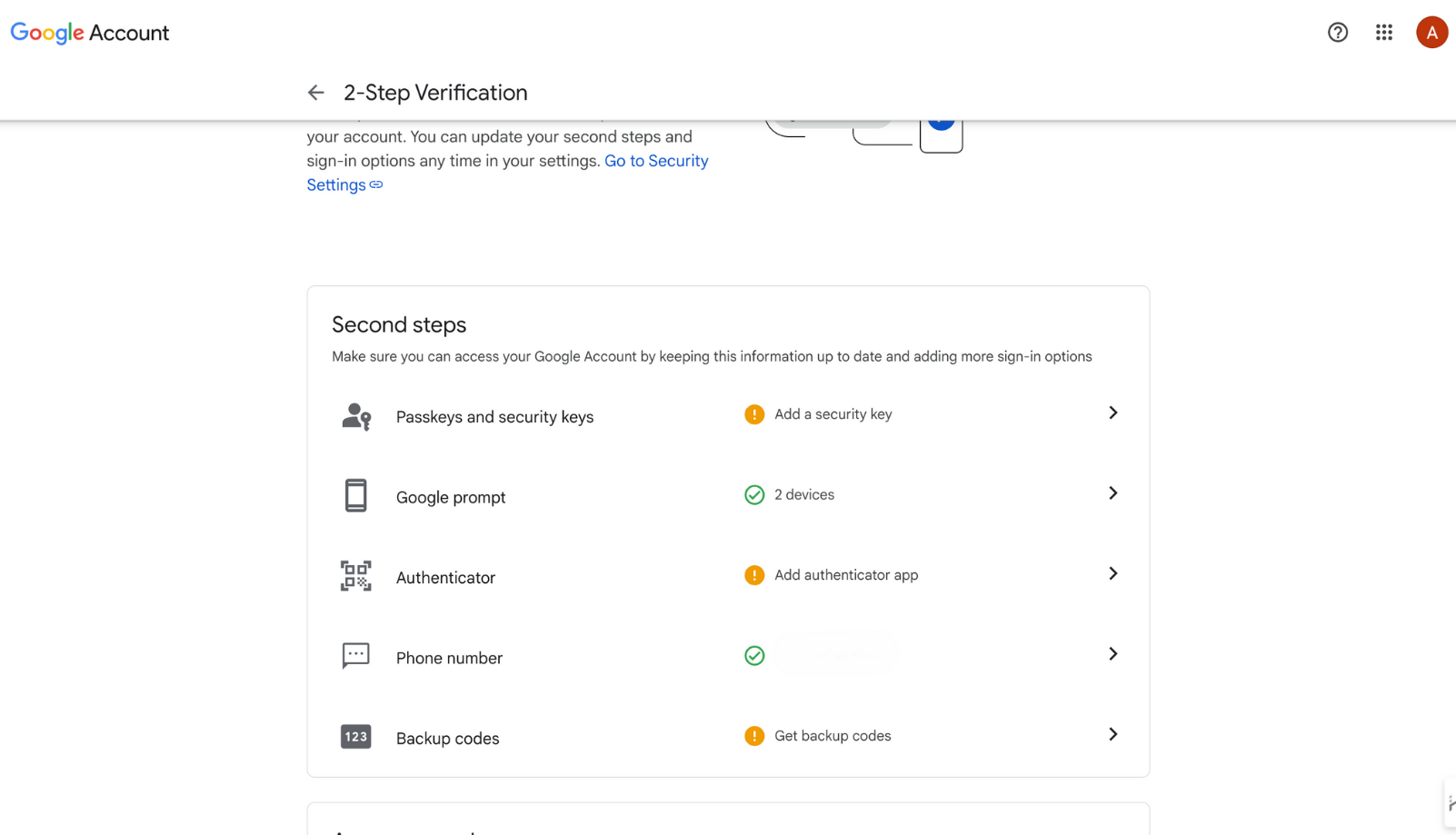Expand the Backup codes row chevron
1456x835 pixels.
click(x=1112, y=733)
